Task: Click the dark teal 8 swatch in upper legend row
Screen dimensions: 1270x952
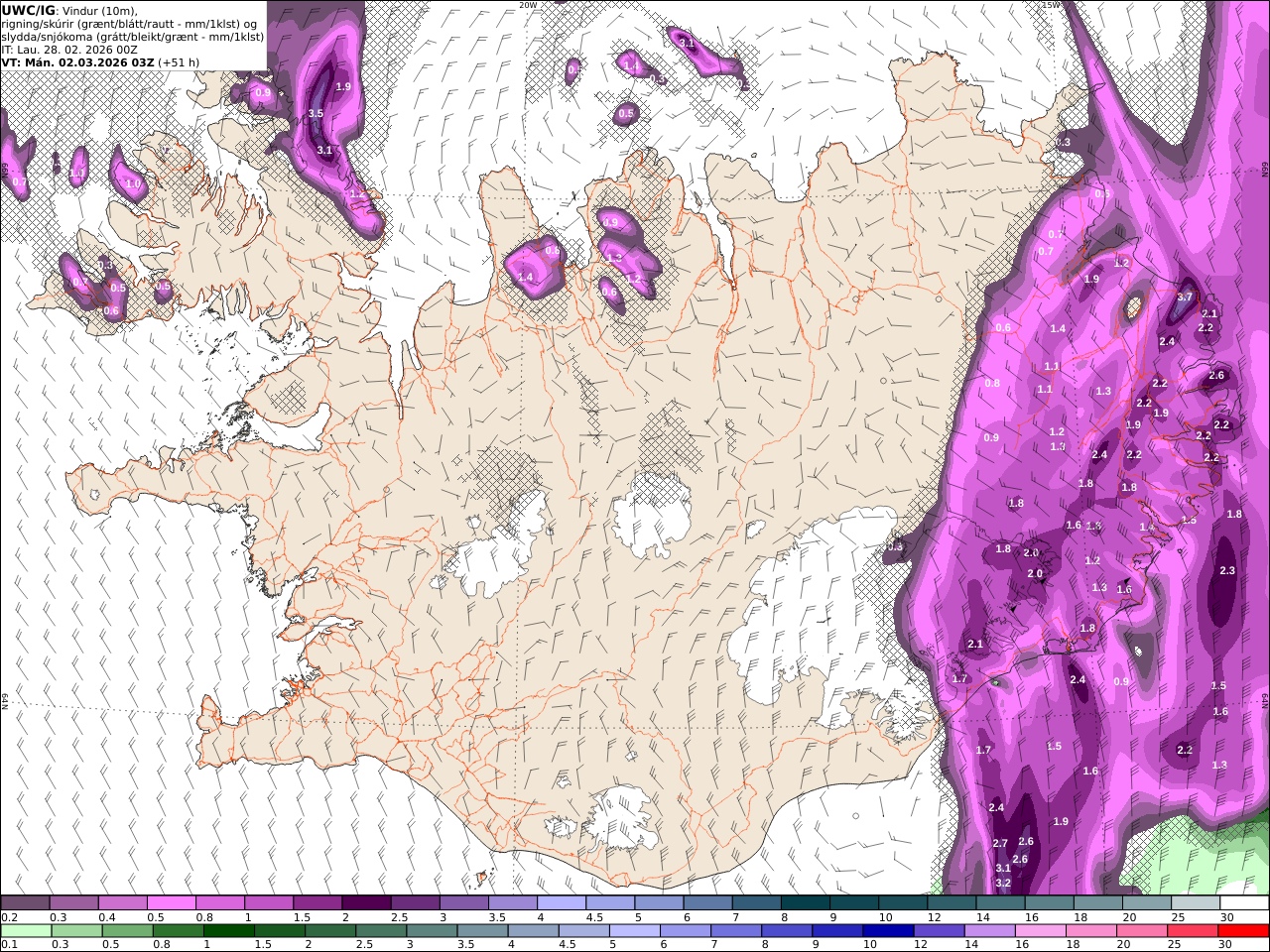Action: pos(804,902)
